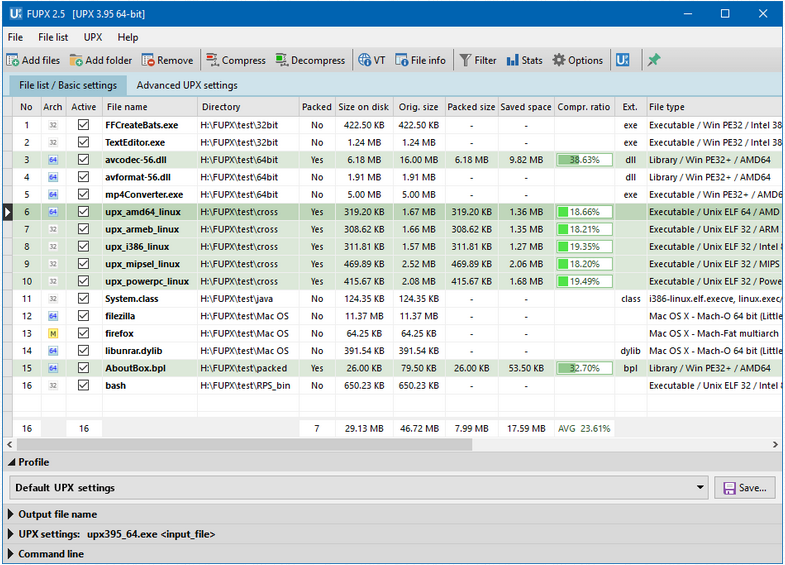785x565 pixels.
Task: Click 32-bit arch icon of FFCreateBats.exe
Action: click(x=53, y=125)
